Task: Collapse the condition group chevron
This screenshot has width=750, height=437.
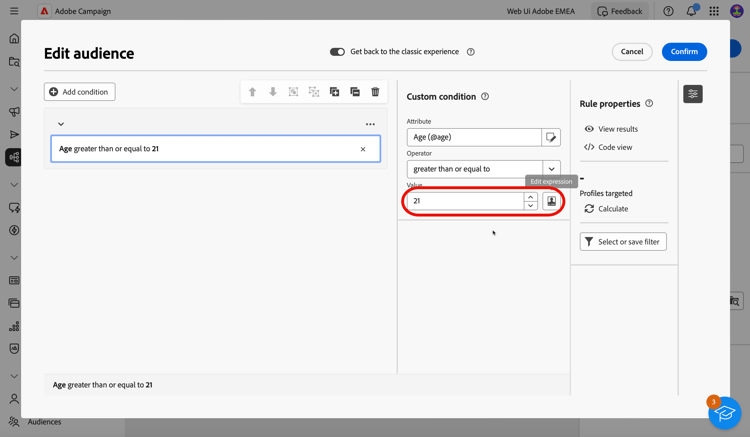Action: tap(61, 124)
